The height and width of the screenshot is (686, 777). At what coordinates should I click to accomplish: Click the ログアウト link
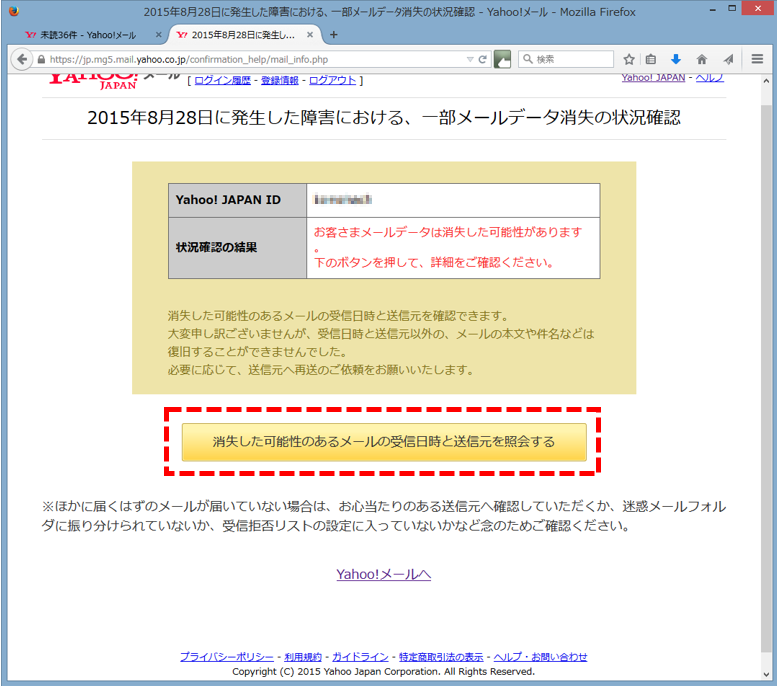tap(333, 80)
